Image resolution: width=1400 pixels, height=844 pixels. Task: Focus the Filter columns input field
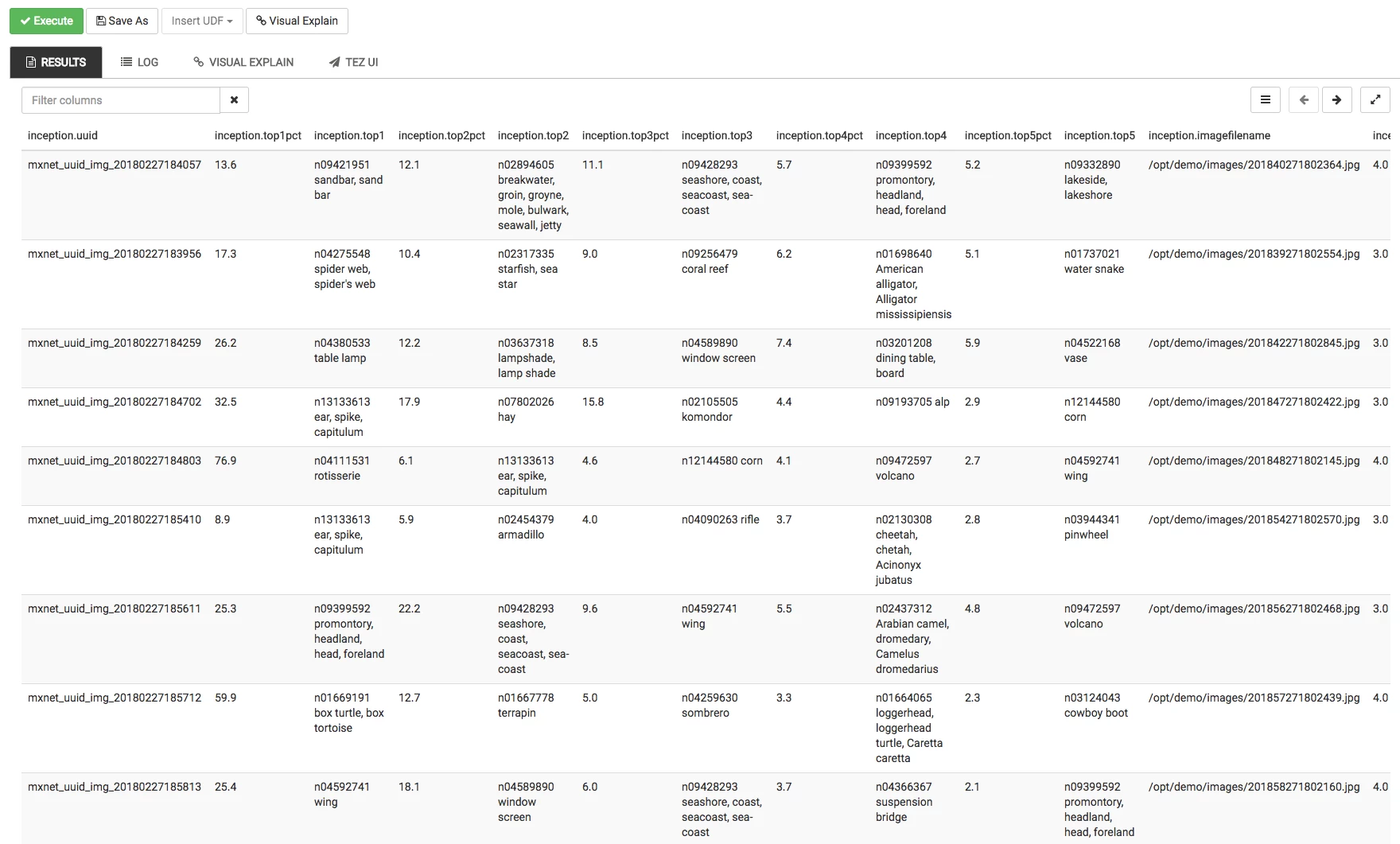[121, 100]
